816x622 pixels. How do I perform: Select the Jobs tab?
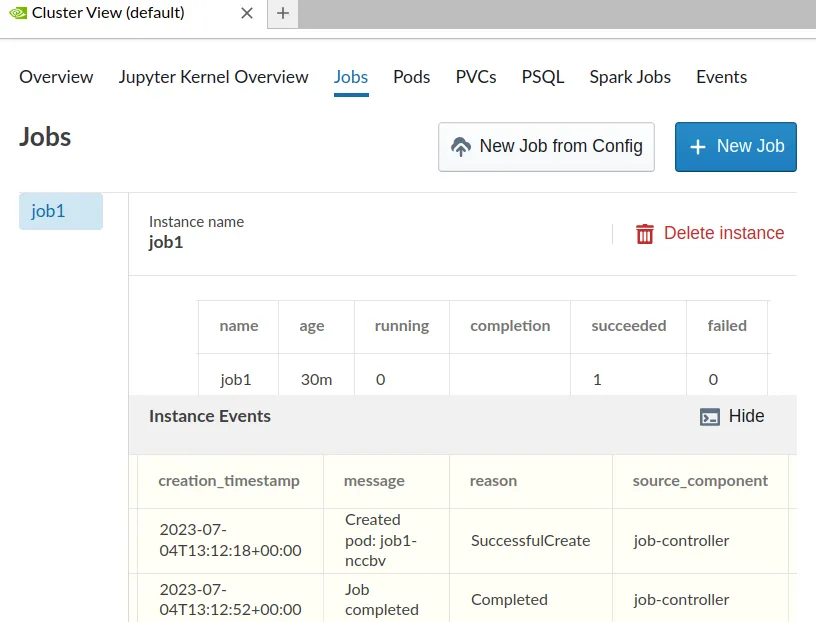(x=351, y=77)
